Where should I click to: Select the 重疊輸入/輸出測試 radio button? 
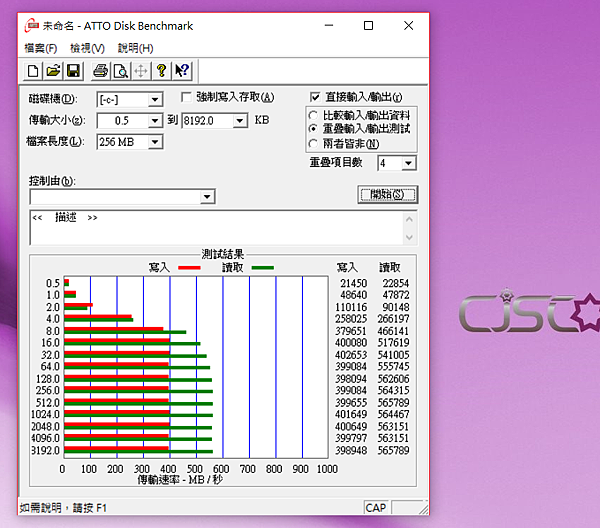[313, 129]
